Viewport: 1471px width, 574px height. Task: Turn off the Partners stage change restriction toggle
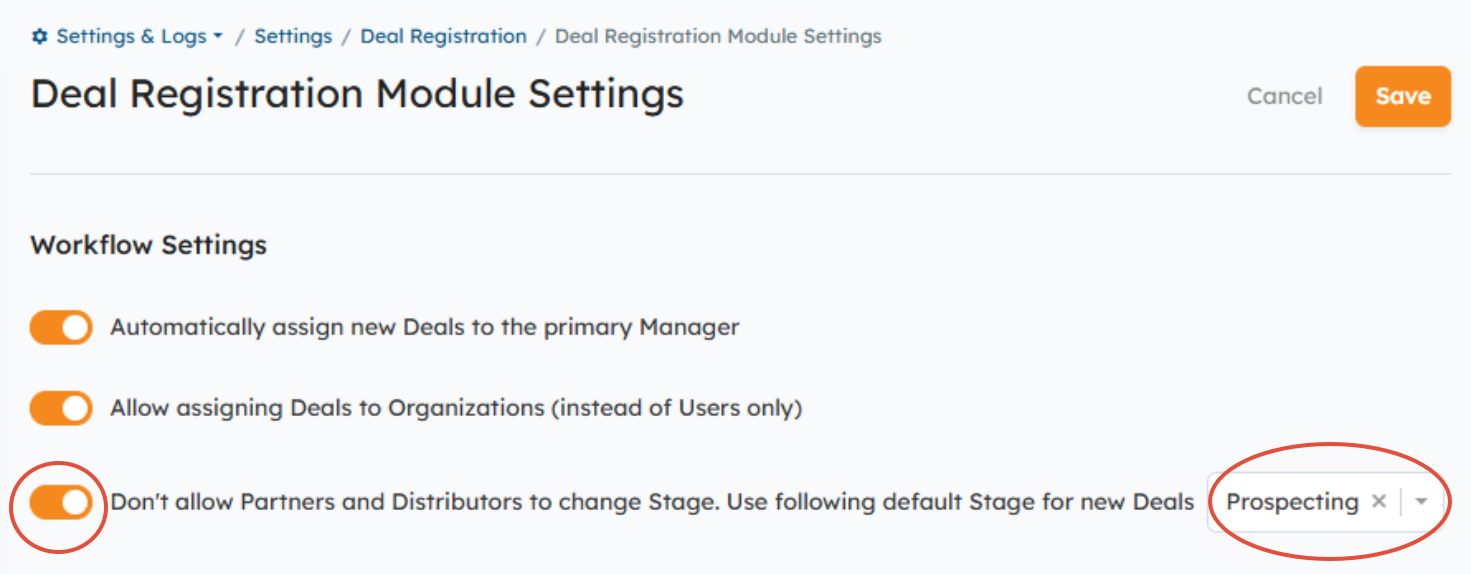(61, 502)
